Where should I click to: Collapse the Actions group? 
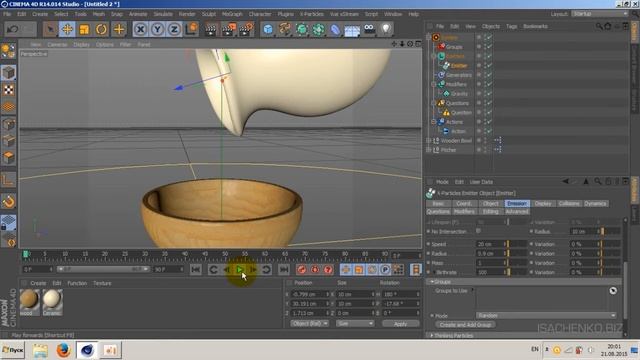pyautogui.click(x=433, y=122)
